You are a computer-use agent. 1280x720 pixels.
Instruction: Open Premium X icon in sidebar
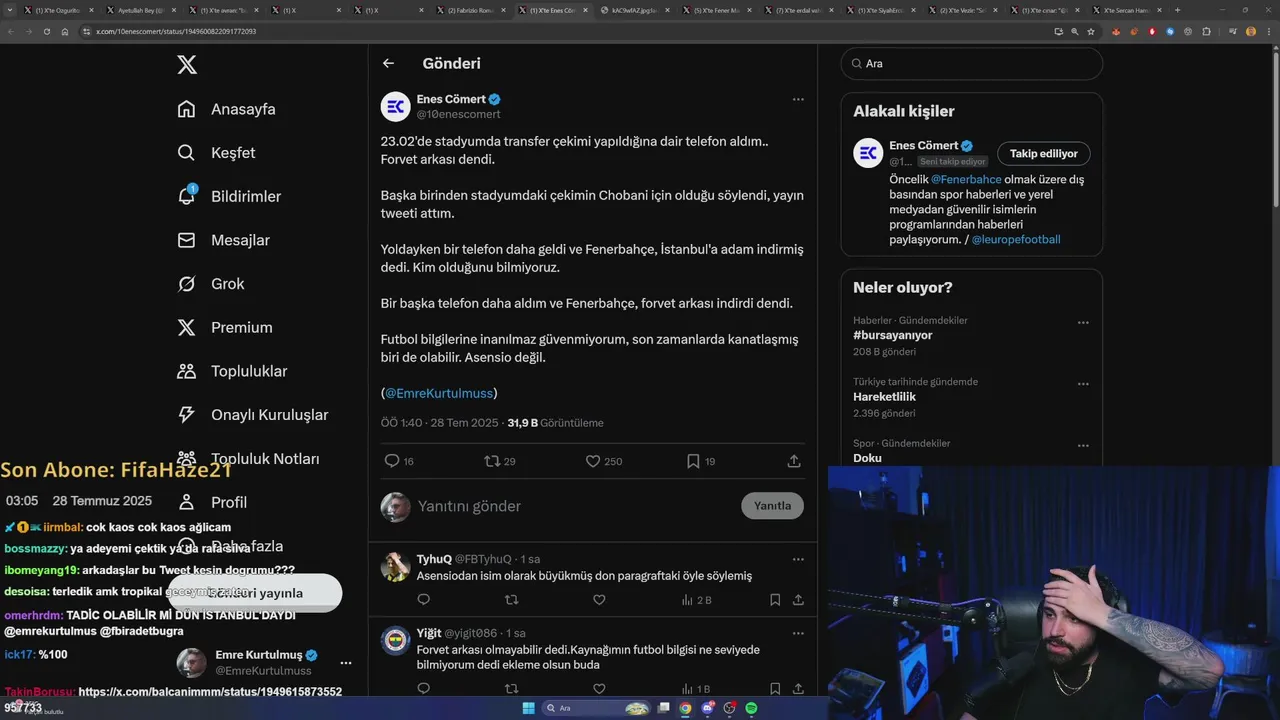point(186,327)
